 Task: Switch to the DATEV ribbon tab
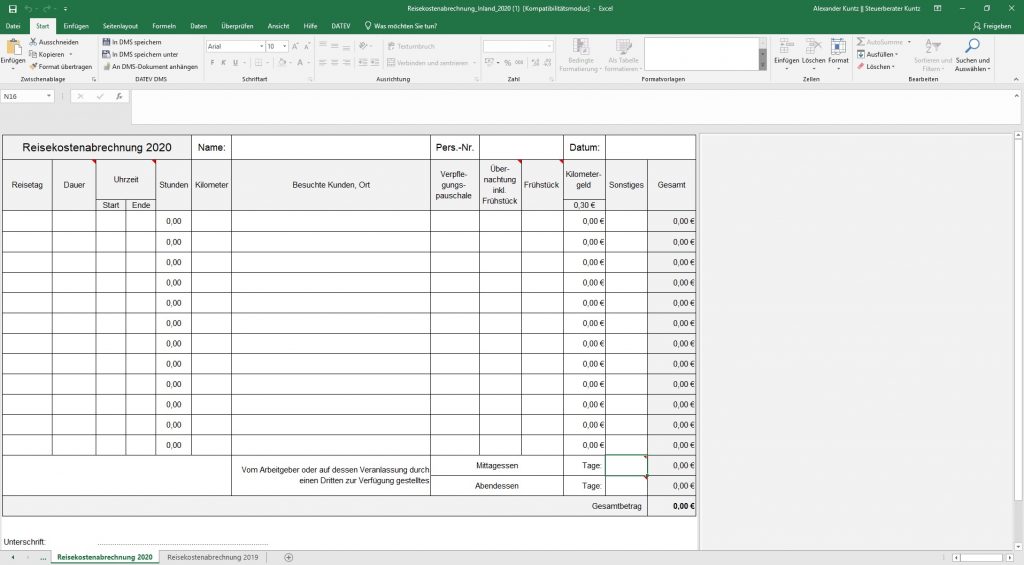(x=340, y=25)
